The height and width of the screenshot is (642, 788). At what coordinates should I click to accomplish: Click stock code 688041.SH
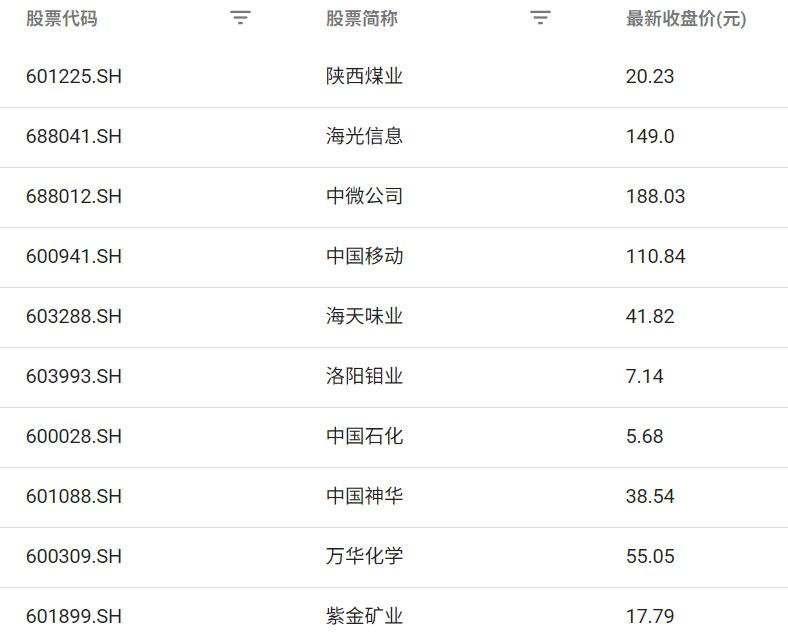click(74, 137)
